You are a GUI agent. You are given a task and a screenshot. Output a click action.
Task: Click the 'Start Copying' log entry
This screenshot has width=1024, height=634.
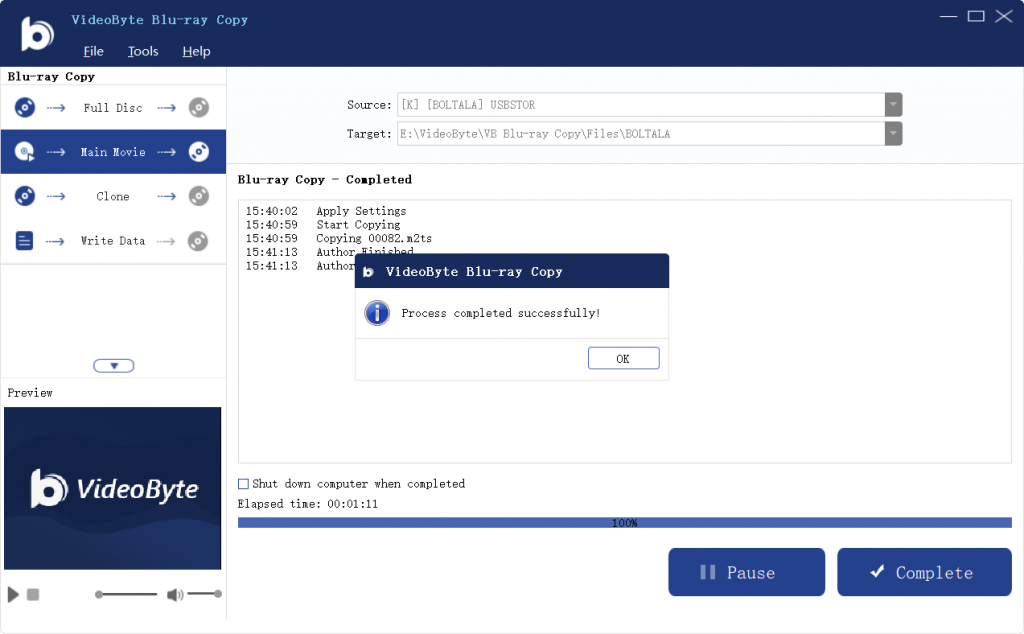coord(358,225)
